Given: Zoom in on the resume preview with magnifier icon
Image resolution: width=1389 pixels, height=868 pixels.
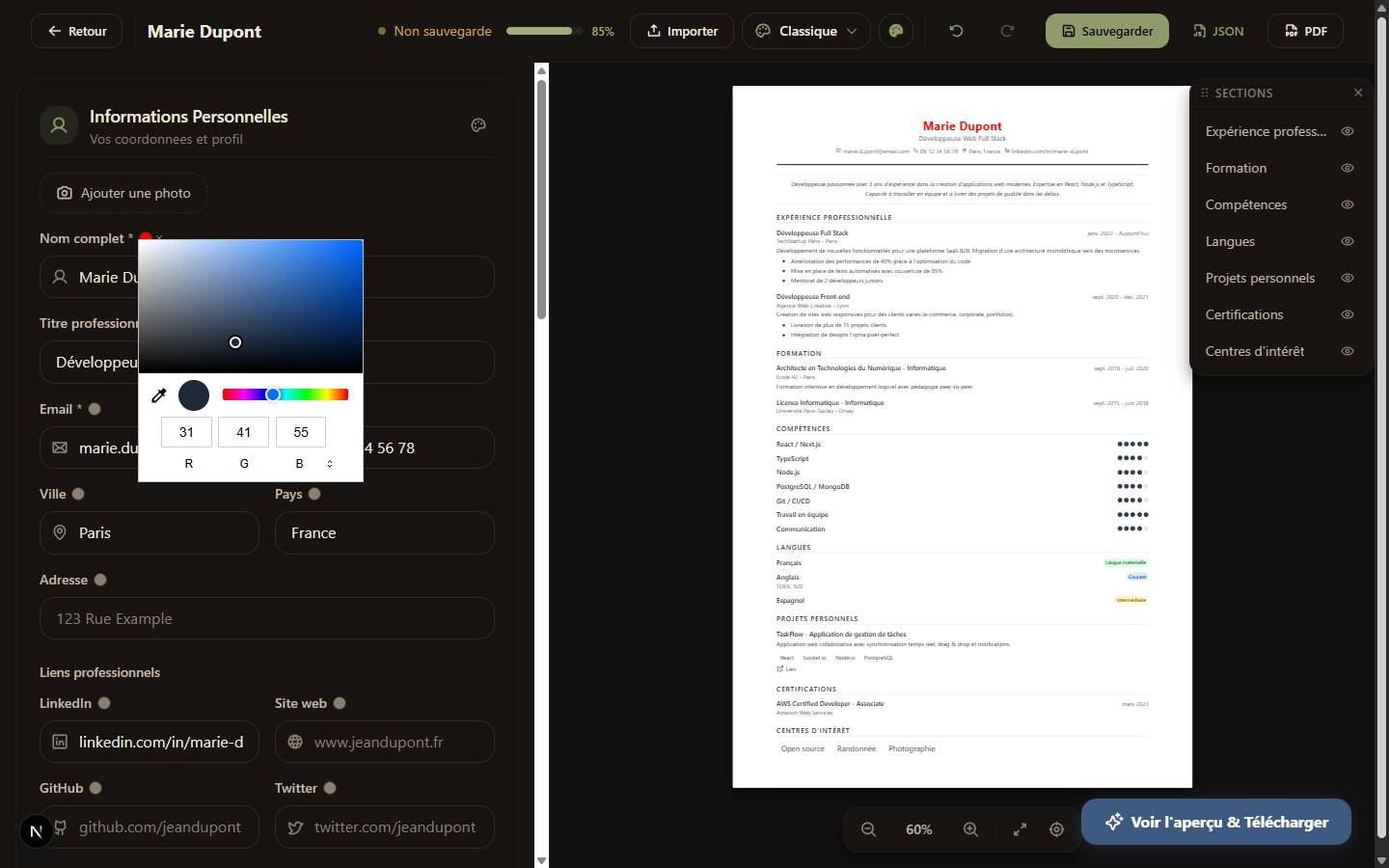Looking at the screenshot, I should click(x=970, y=829).
